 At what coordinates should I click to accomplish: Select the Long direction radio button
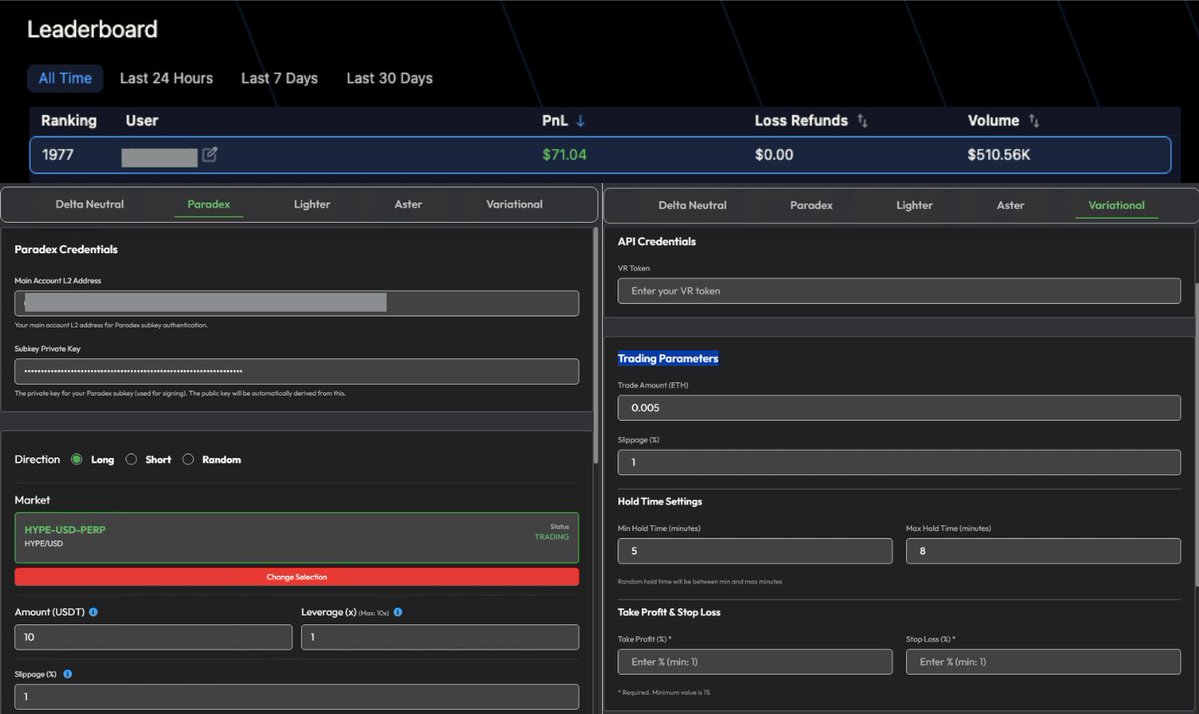76,459
